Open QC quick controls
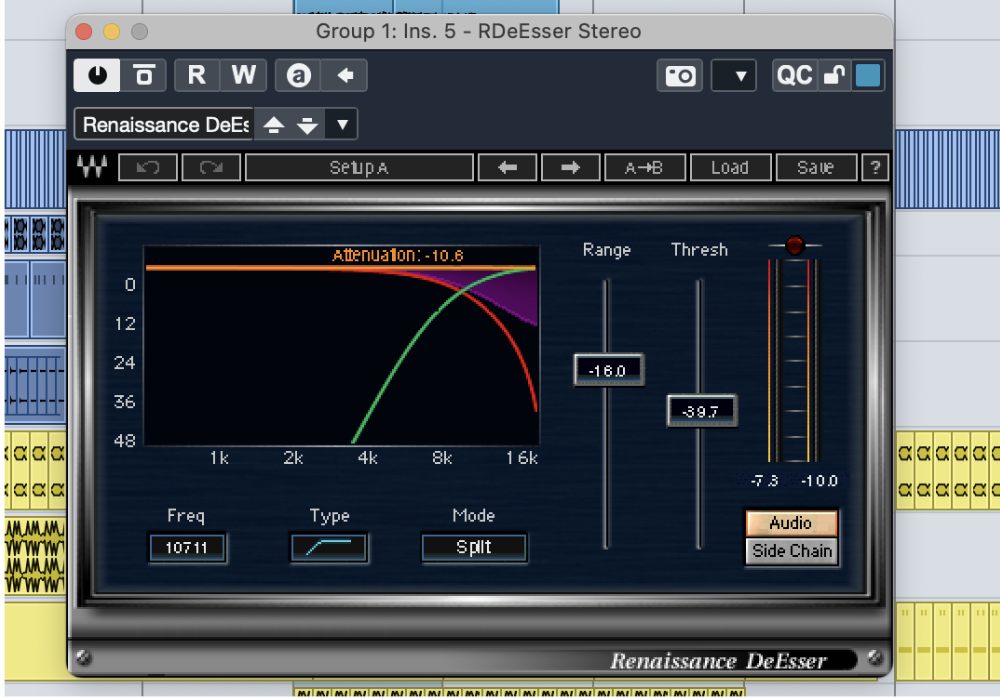This screenshot has width=1000, height=698. click(794, 76)
